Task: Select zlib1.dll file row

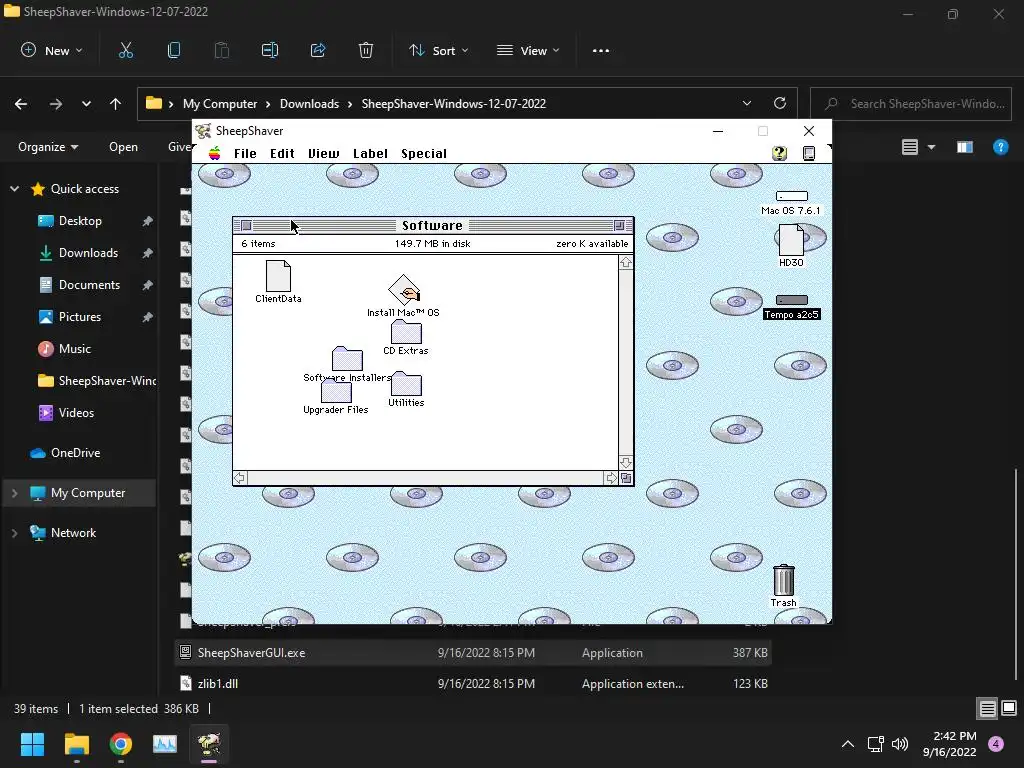Action: (x=474, y=684)
